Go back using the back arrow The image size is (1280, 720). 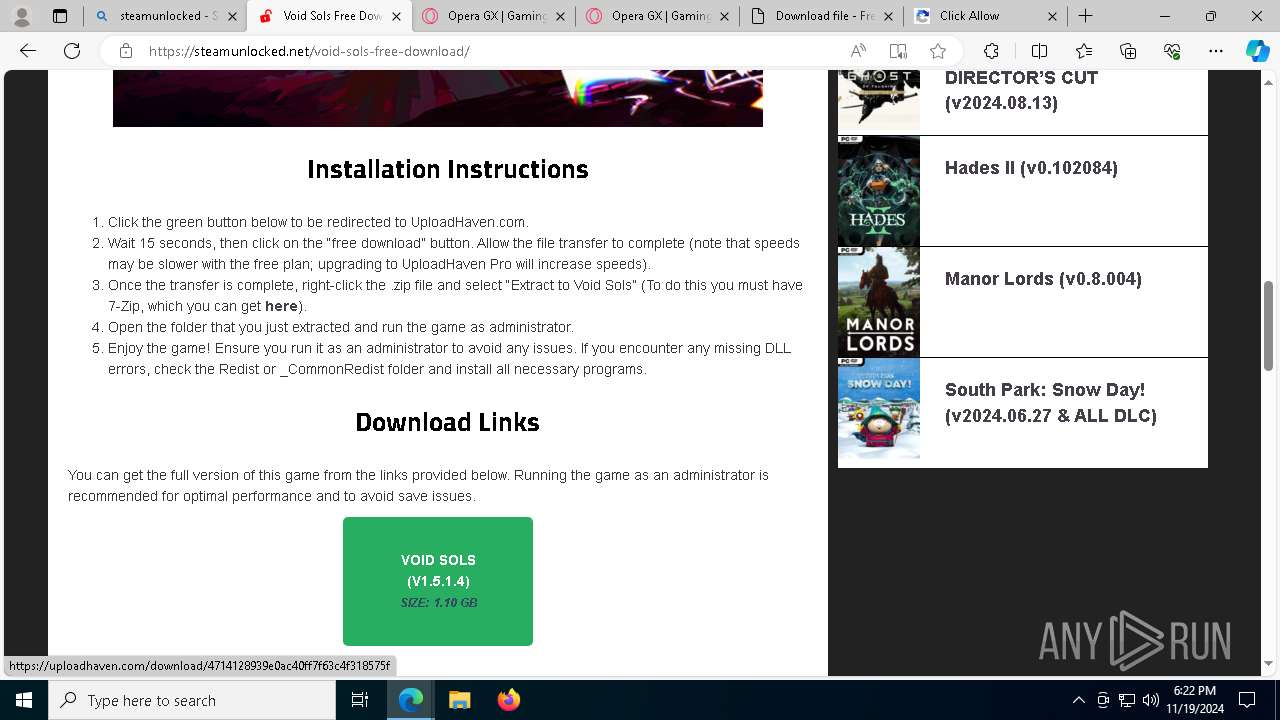click(28, 51)
